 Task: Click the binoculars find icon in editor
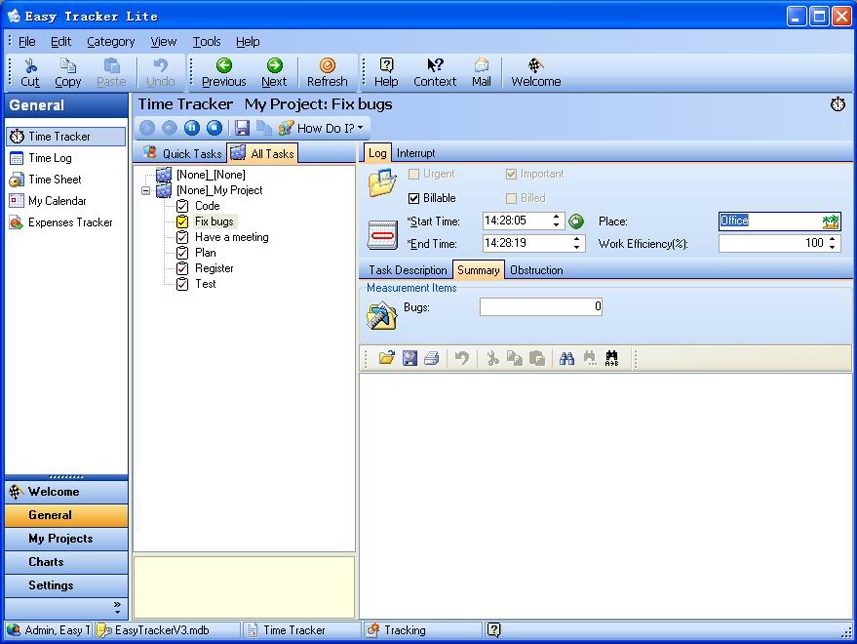point(567,358)
